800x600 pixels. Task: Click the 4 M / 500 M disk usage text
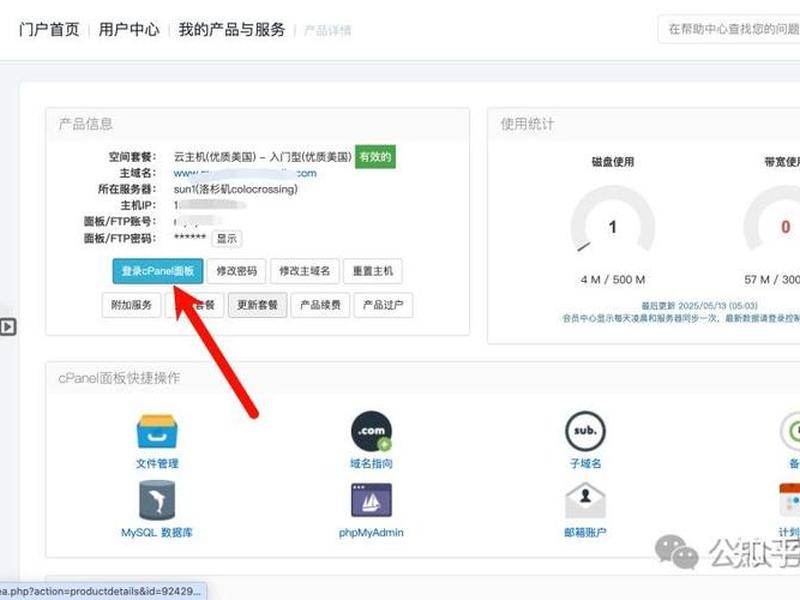613,280
